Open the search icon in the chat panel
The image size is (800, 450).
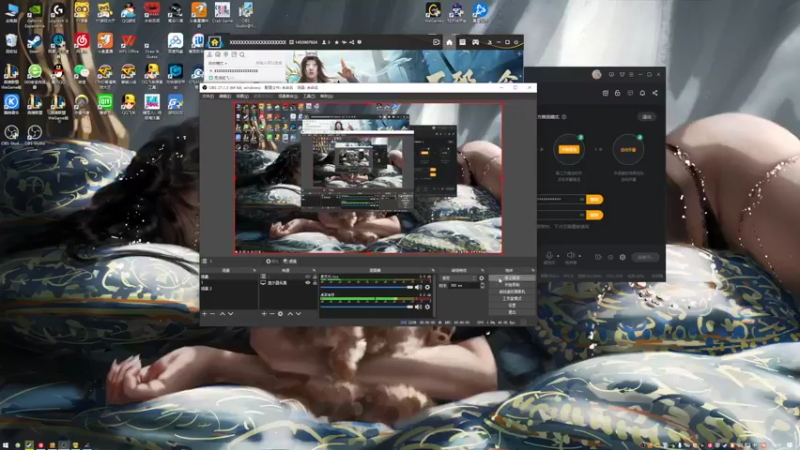pyautogui.click(x=242, y=55)
